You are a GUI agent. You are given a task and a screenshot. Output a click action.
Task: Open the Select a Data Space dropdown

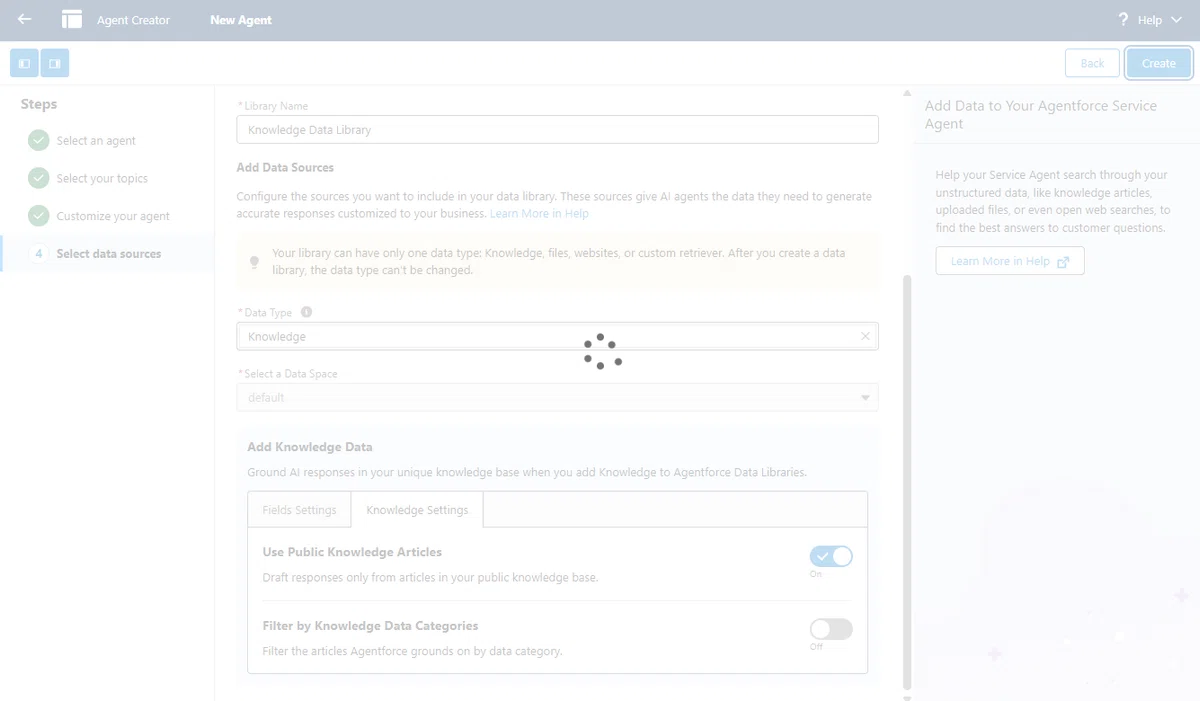point(557,397)
